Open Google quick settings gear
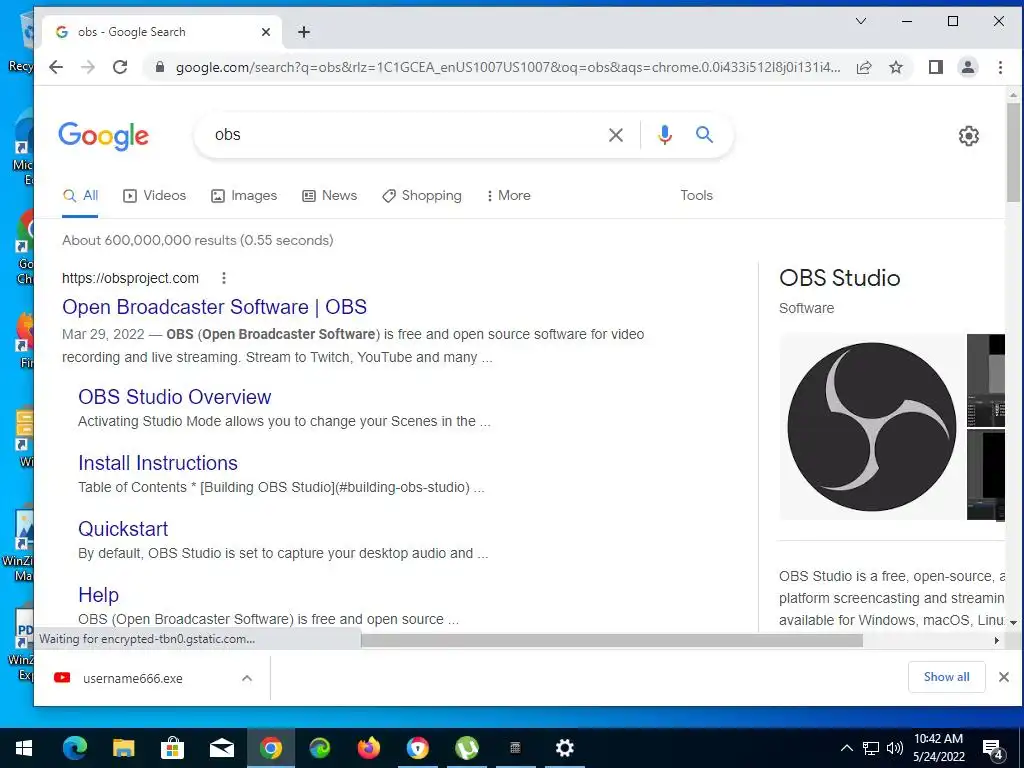 (x=968, y=136)
